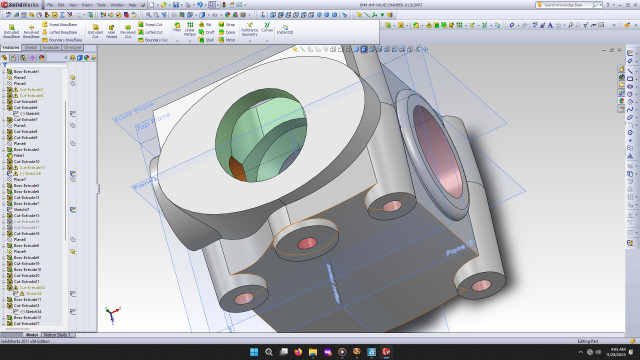
Task: Choose the Extruded Cut tool
Action: pyautogui.click(x=95, y=31)
